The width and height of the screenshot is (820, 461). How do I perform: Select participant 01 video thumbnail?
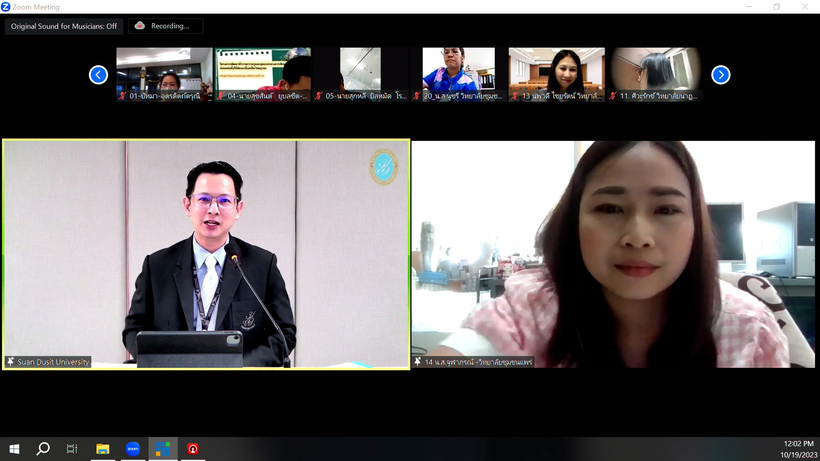pyautogui.click(x=164, y=72)
